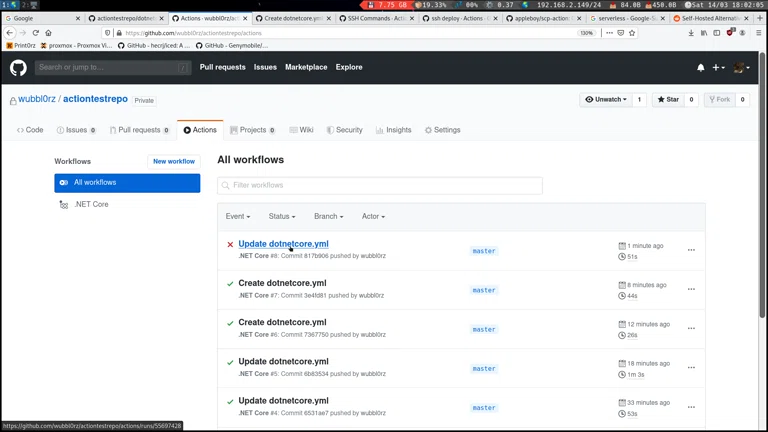768x432 pixels.
Task: Bookmark this page with the star
Action: pos(632,33)
